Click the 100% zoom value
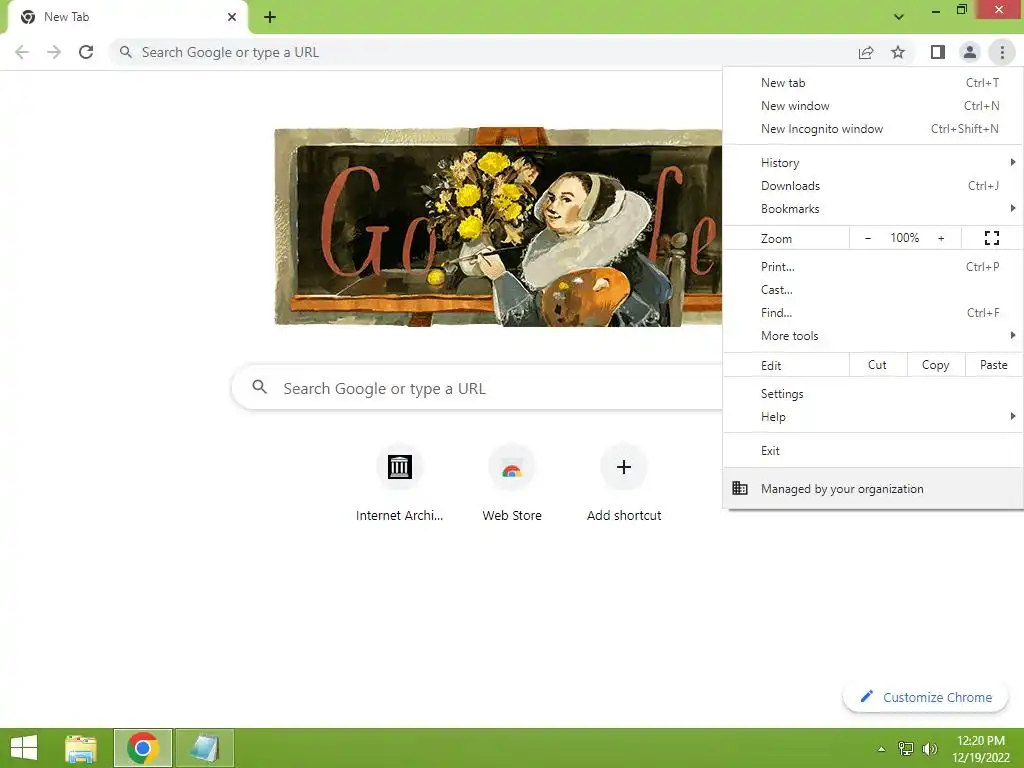Viewport: 1024px width, 768px height. (x=904, y=238)
